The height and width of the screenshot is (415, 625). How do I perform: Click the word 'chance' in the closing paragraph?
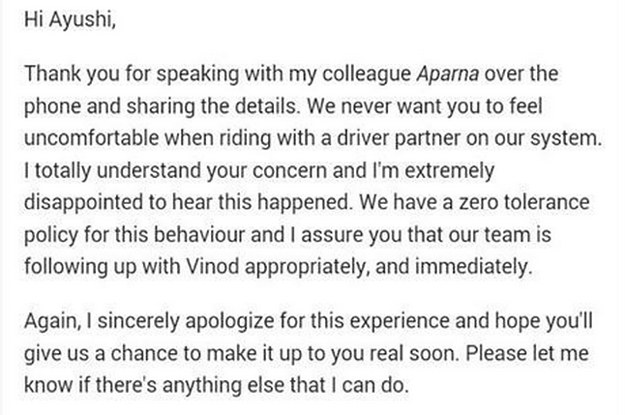144,353
